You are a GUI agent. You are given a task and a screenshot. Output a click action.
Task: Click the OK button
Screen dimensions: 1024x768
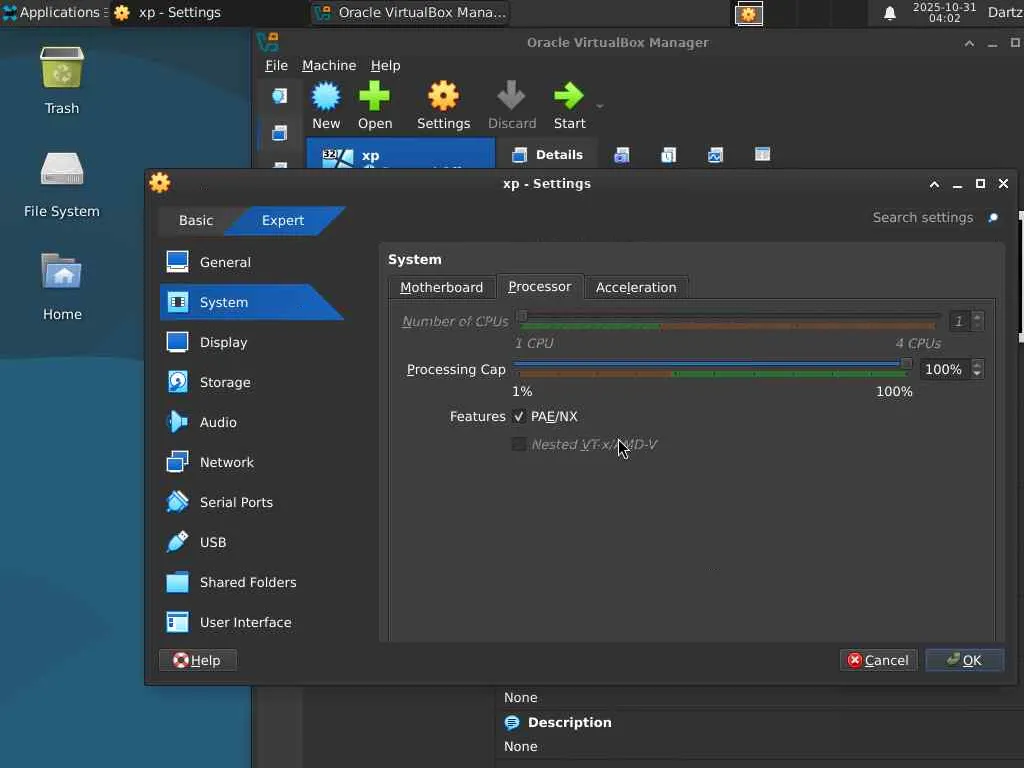[965, 660]
